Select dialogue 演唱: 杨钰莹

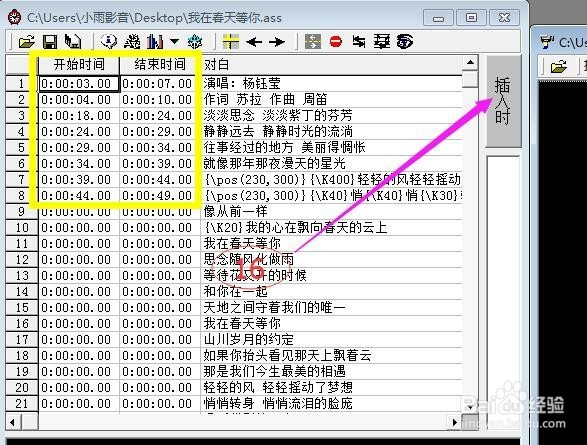[x=332, y=83]
